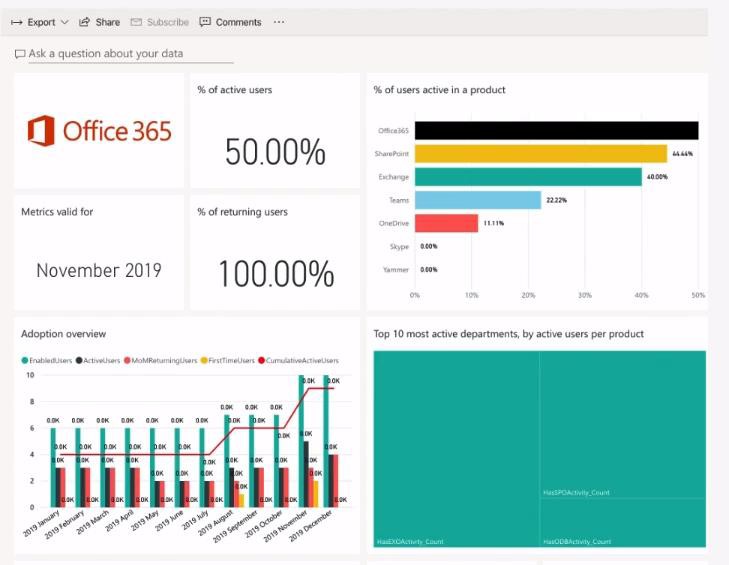Click the Yammer 0.00% label

click(429, 270)
